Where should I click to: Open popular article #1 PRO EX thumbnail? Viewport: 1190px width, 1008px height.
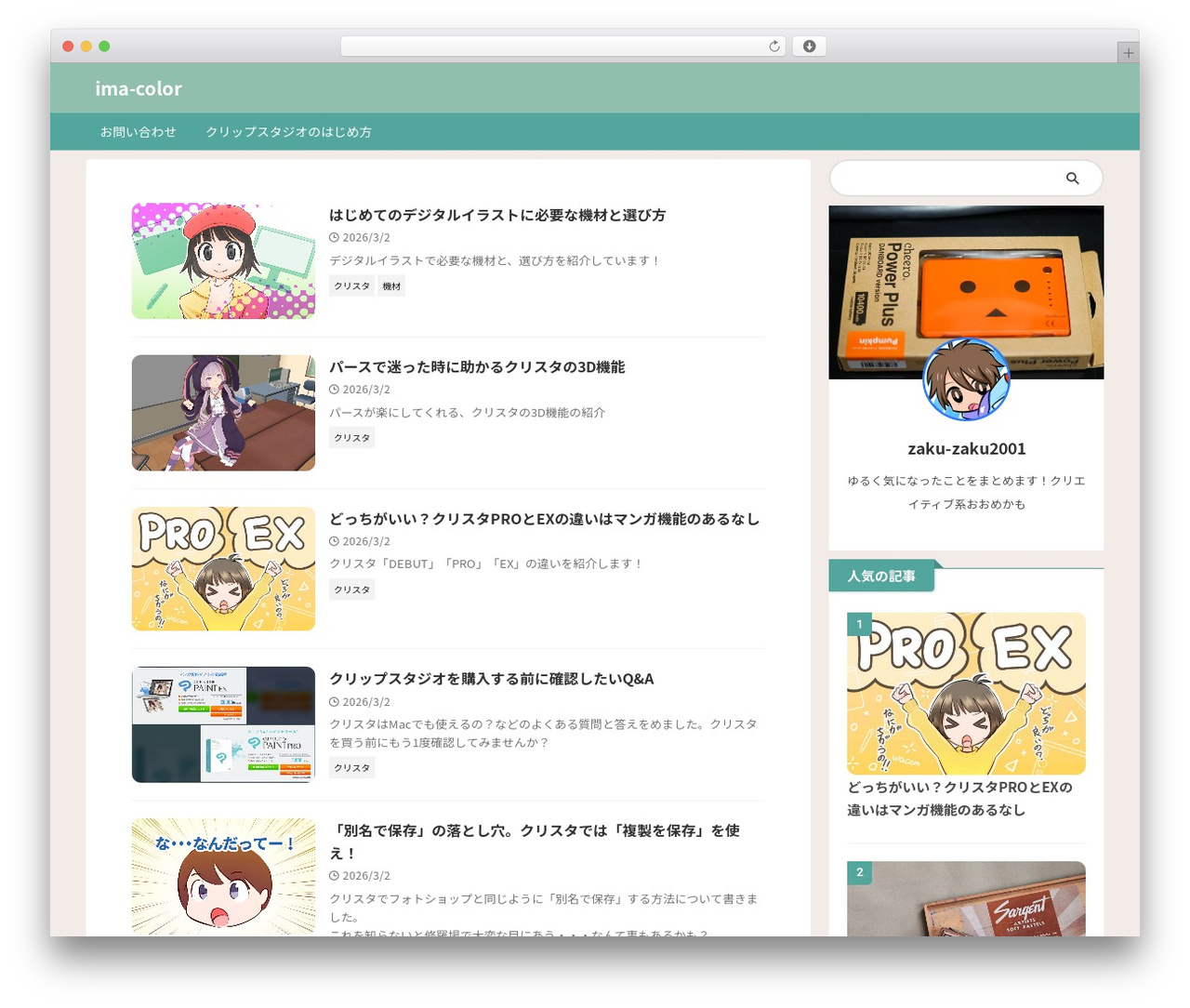click(966, 694)
